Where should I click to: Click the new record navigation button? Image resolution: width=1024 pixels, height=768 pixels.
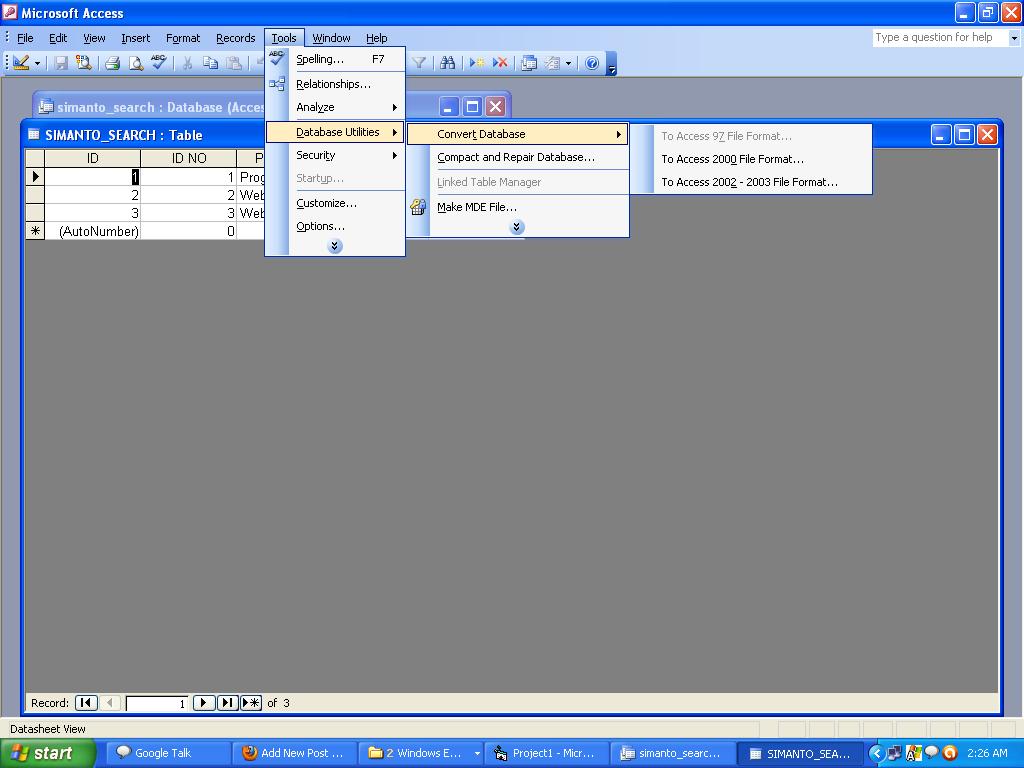click(x=251, y=703)
